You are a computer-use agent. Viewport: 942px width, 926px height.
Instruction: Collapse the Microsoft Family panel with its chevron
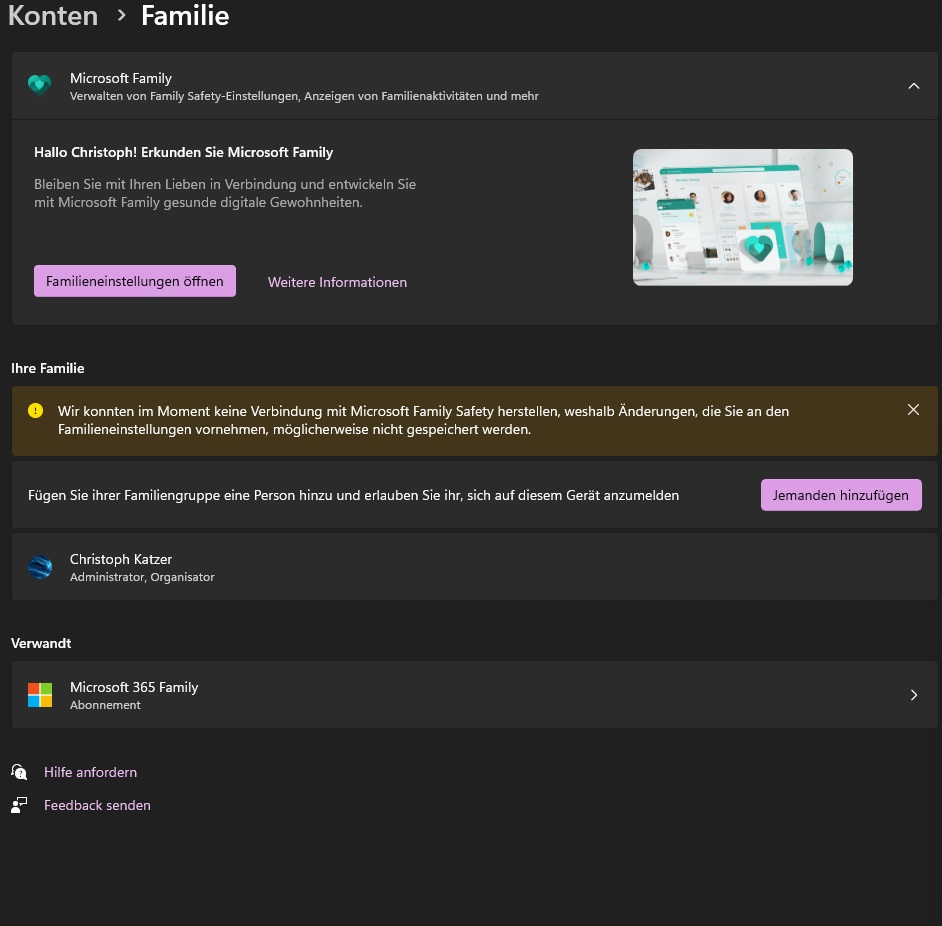[x=913, y=85]
